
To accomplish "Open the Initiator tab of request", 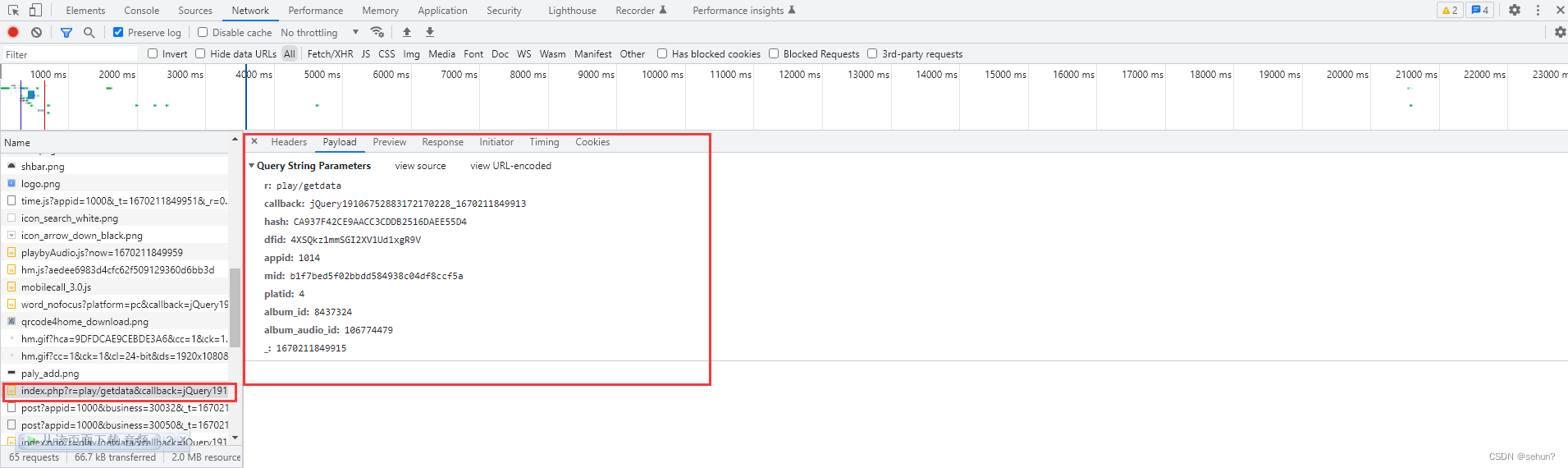I will 496,142.
